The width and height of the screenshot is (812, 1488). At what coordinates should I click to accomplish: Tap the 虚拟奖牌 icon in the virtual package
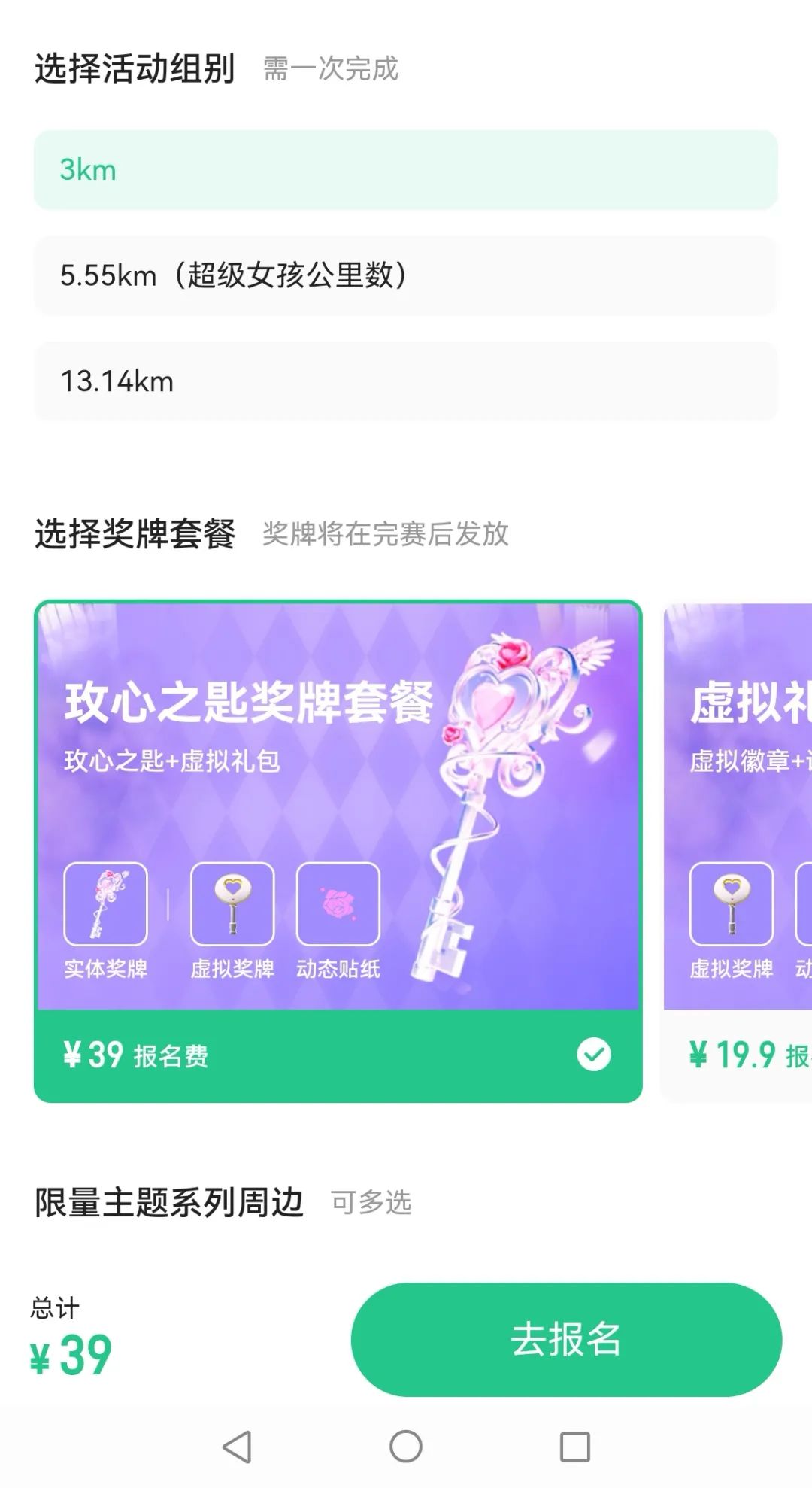pos(732,903)
